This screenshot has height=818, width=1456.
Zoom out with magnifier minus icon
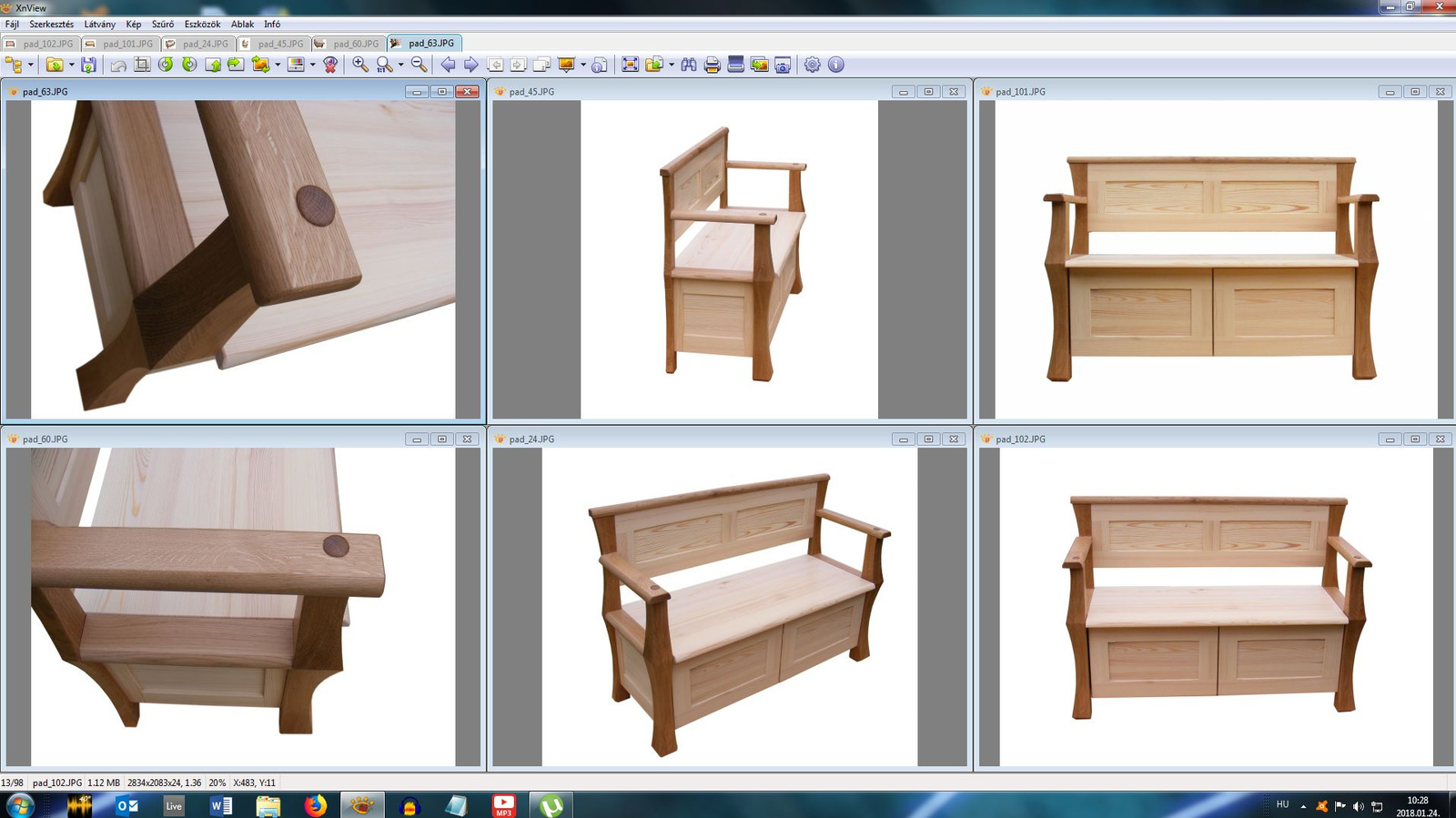click(x=419, y=65)
